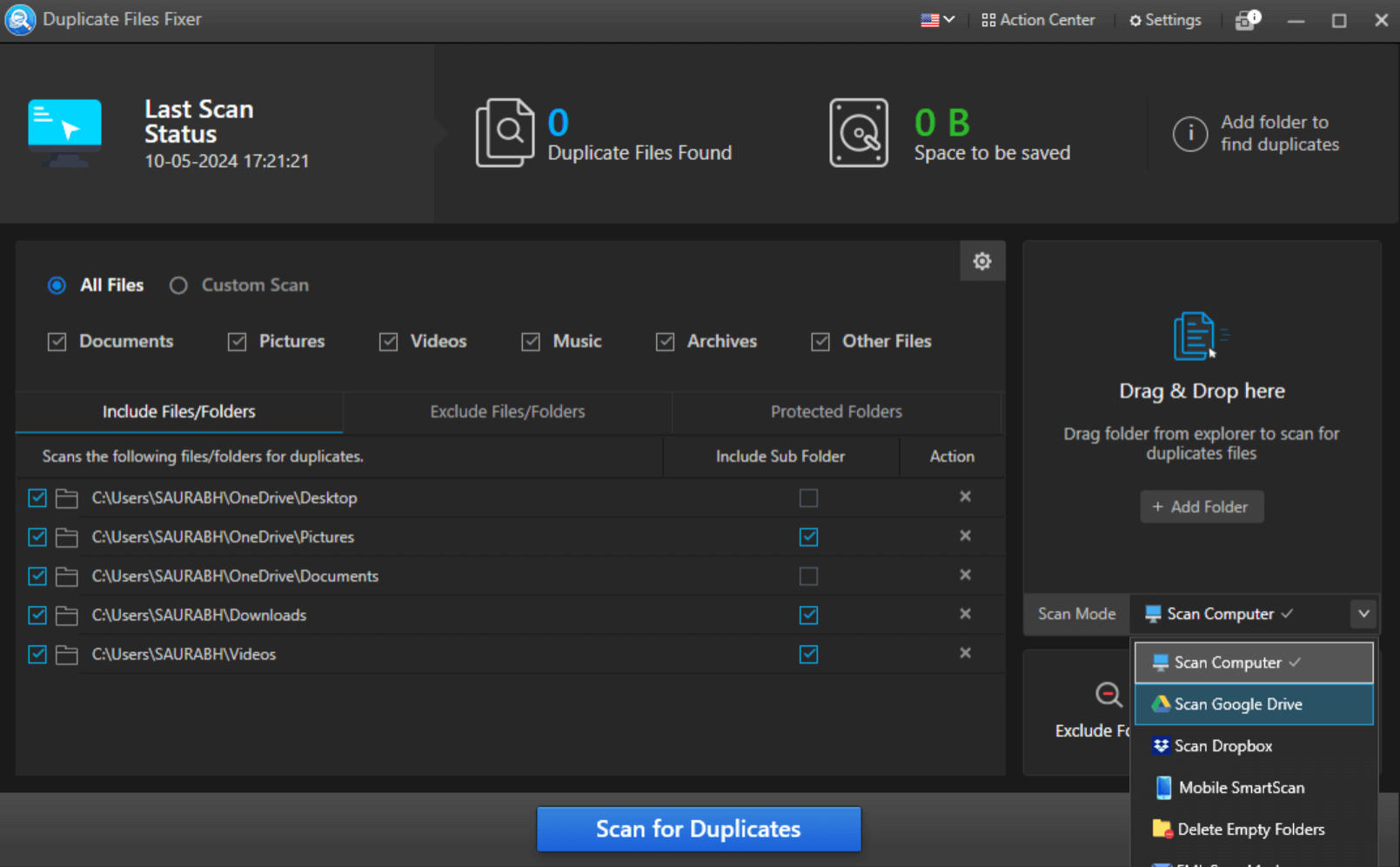Open the Action Center
Image resolution: width=1400 pixels, height=867 pixels.
point(1038,20)
